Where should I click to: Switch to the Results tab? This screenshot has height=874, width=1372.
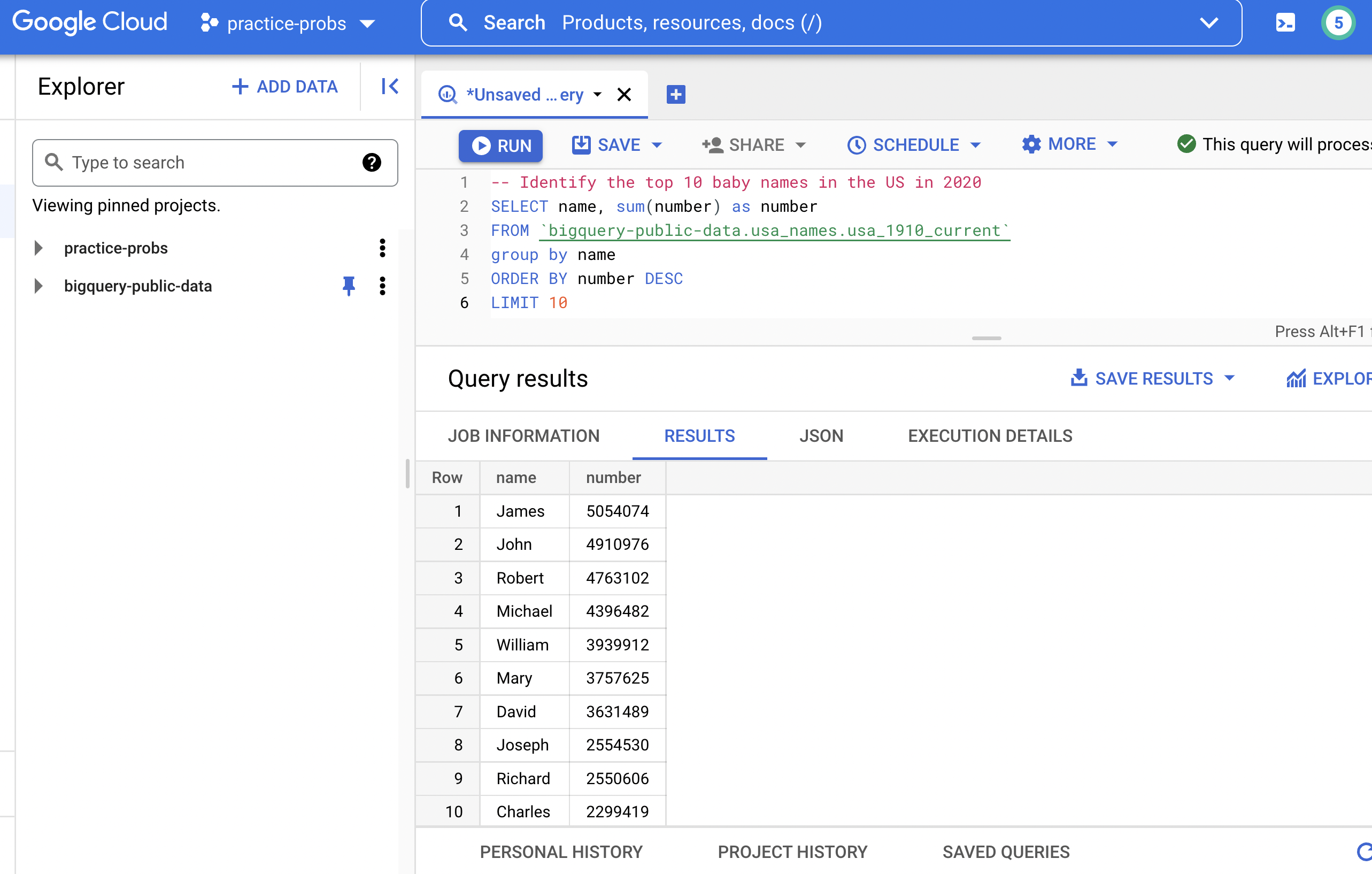699,436
